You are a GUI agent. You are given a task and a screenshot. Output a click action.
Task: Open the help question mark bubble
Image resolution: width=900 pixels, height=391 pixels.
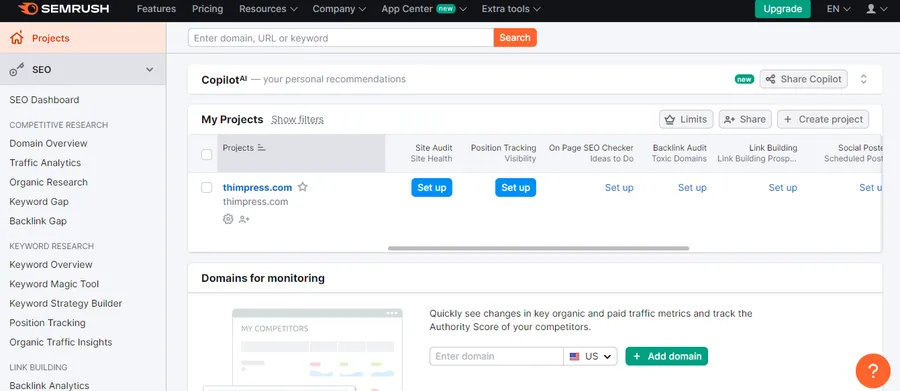(872, 371)
